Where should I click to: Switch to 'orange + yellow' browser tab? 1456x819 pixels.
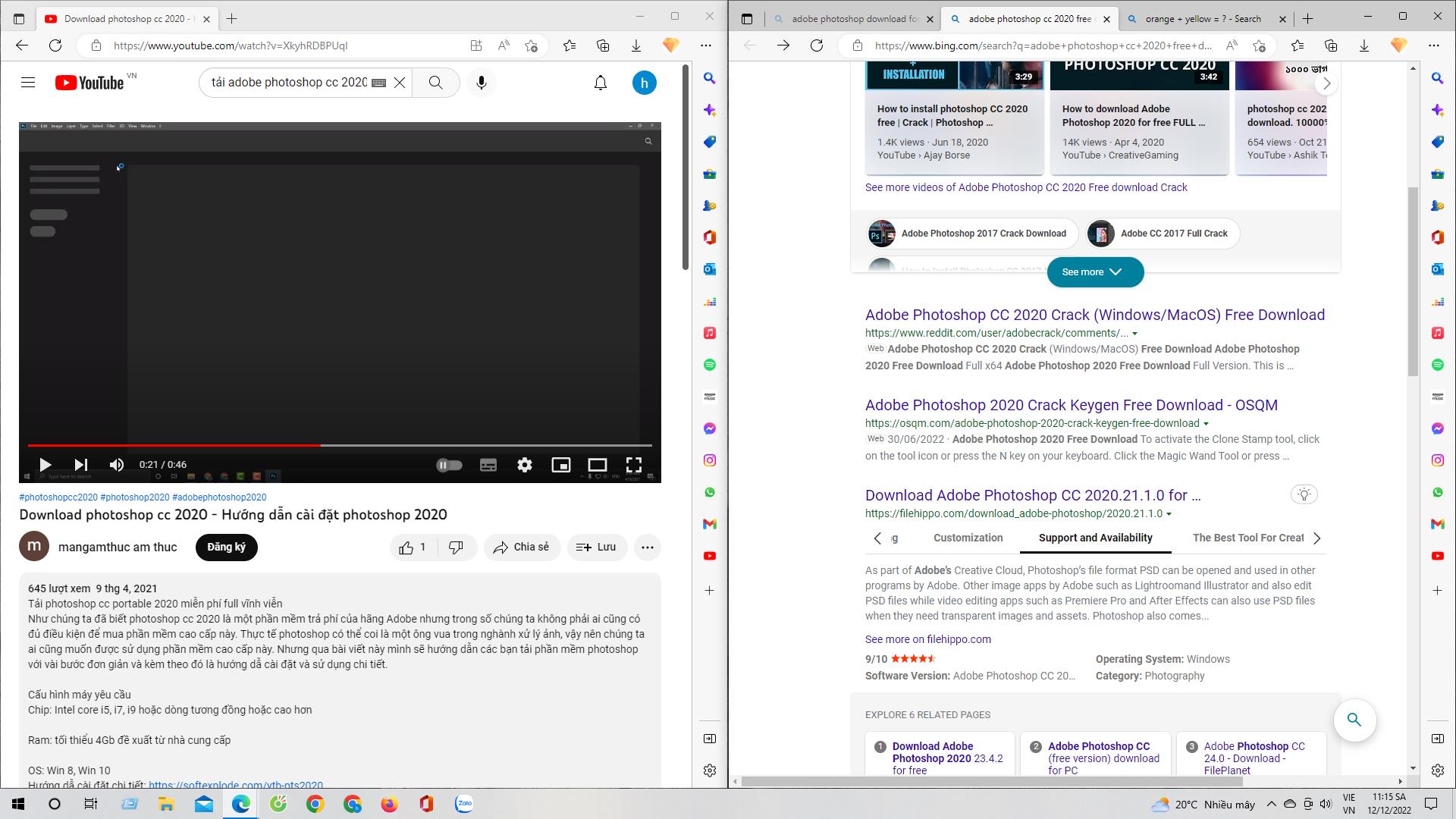click(1202, 19)
